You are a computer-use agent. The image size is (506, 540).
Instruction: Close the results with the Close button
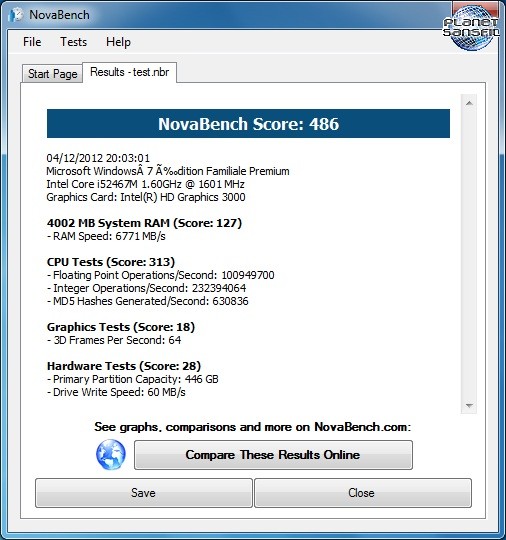tap(363, 493)
